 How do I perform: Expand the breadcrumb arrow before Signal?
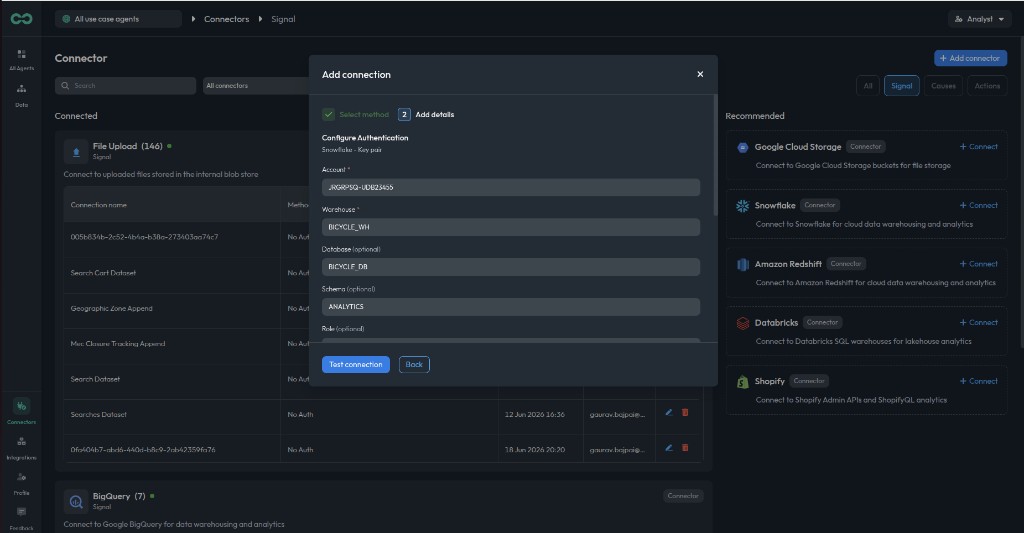[x=261, y=19]
